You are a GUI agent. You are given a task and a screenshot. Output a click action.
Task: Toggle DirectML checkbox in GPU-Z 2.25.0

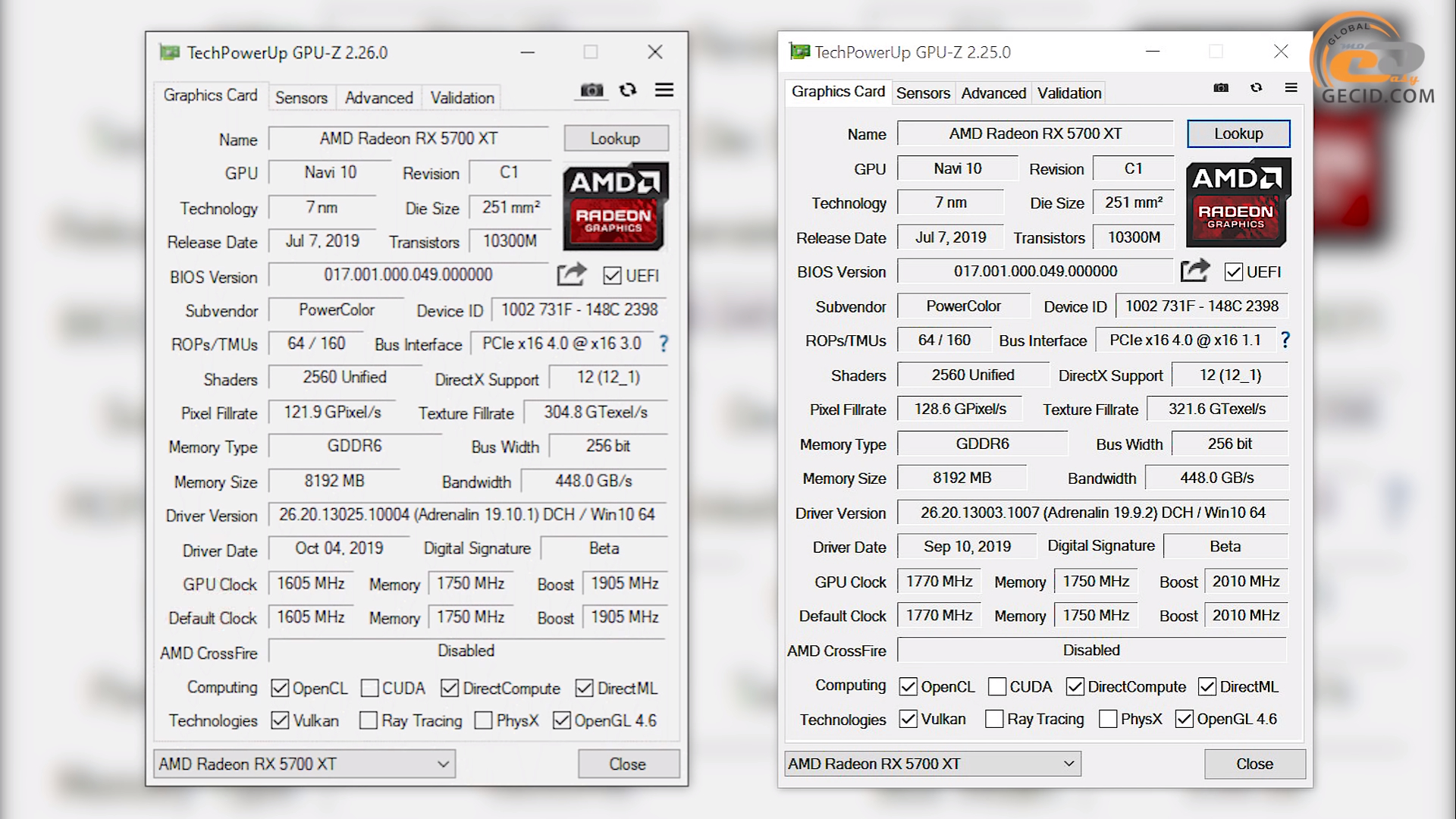(1207, 687)
